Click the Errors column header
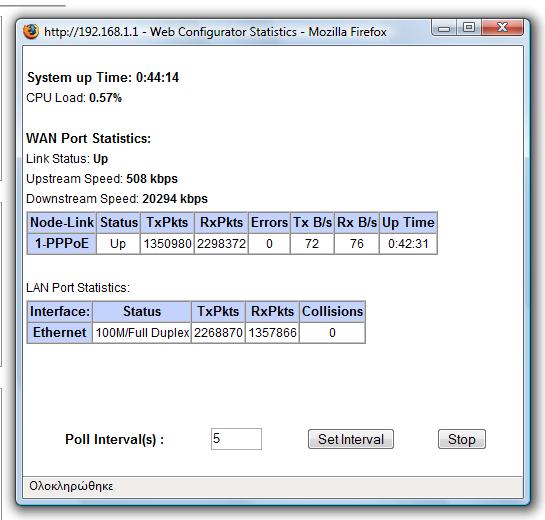 (x=269, y=222)
